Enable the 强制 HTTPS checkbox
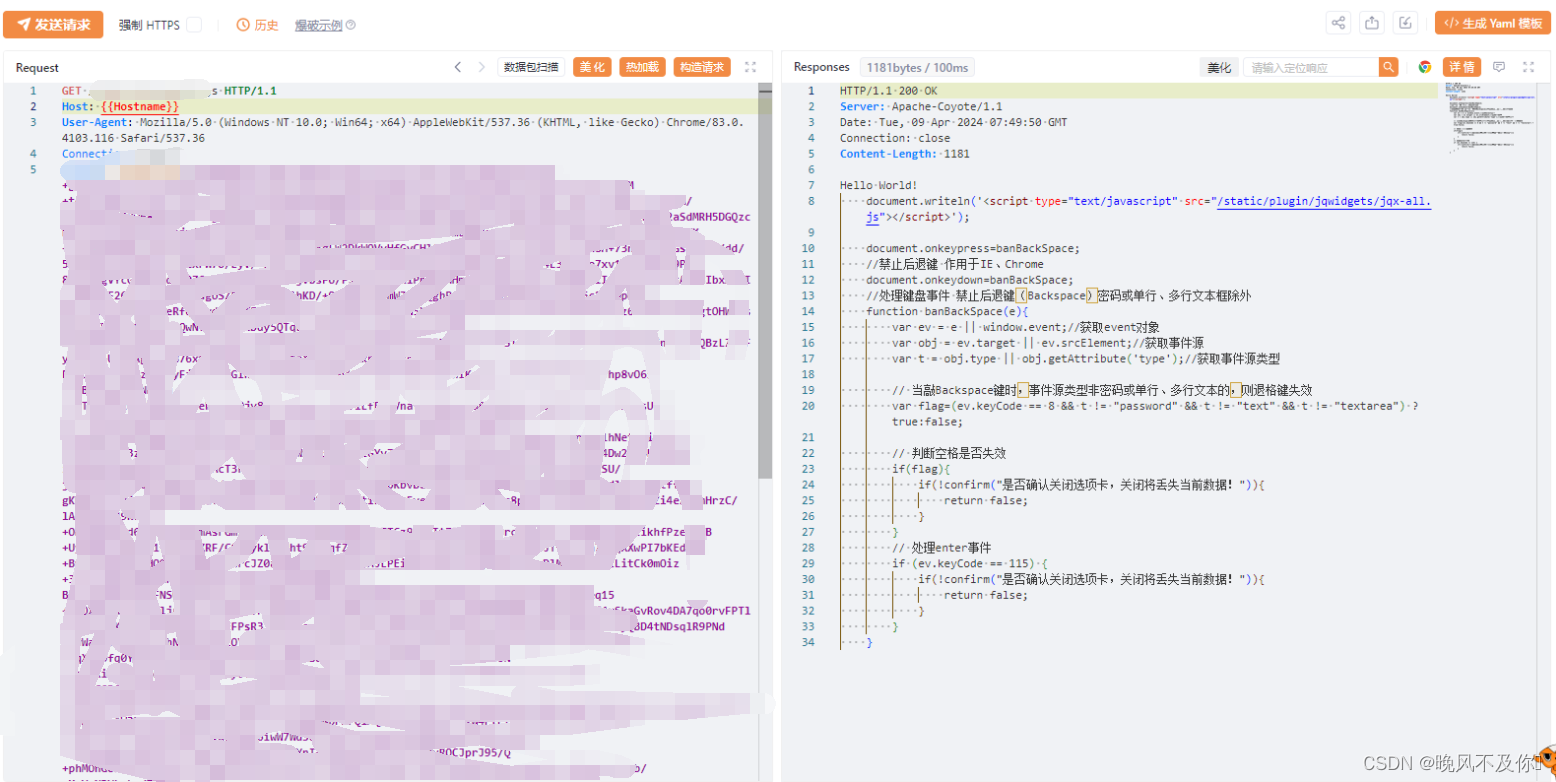The image size is (1556, 782). [x=194, y=25]
